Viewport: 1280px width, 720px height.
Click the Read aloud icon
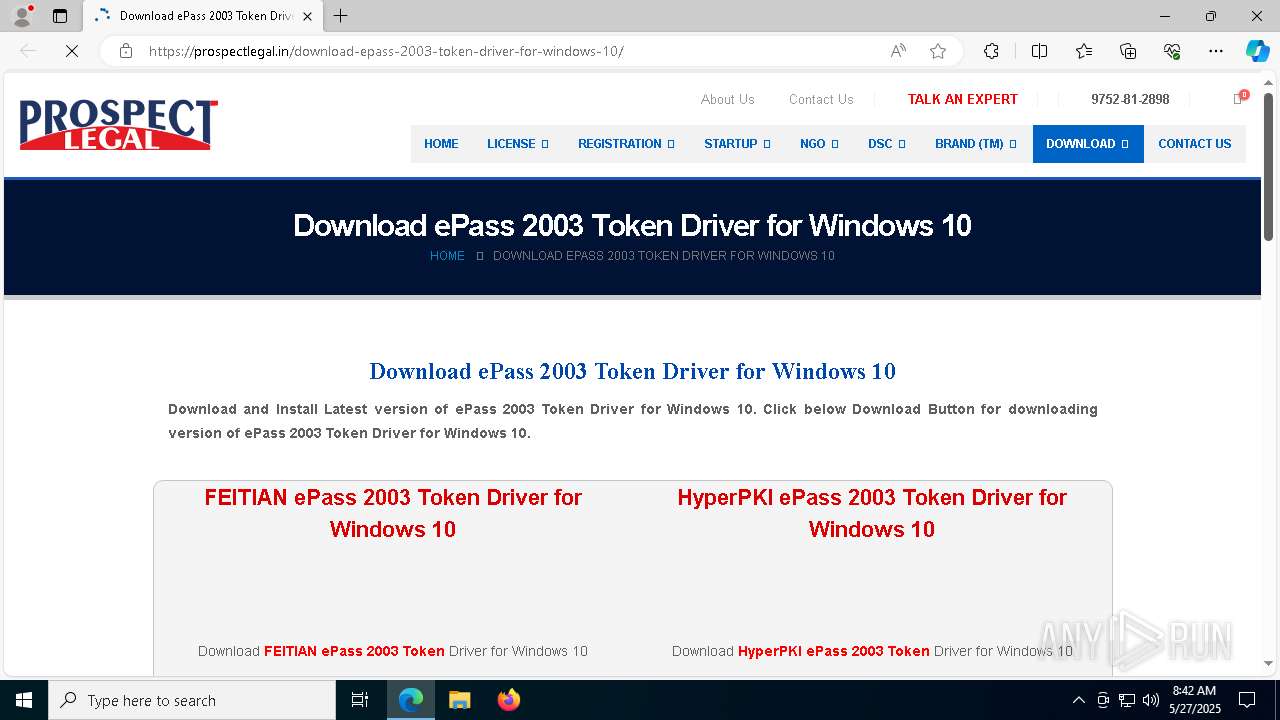pos(898,51)
